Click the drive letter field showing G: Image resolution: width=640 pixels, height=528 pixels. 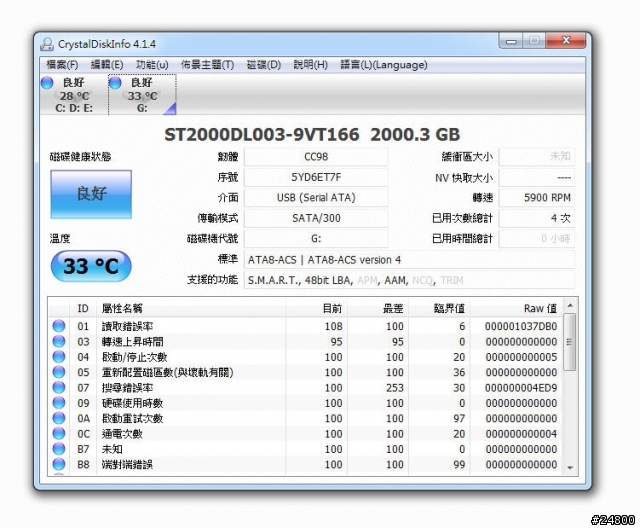pyautogui.click(x=316, y=238)
